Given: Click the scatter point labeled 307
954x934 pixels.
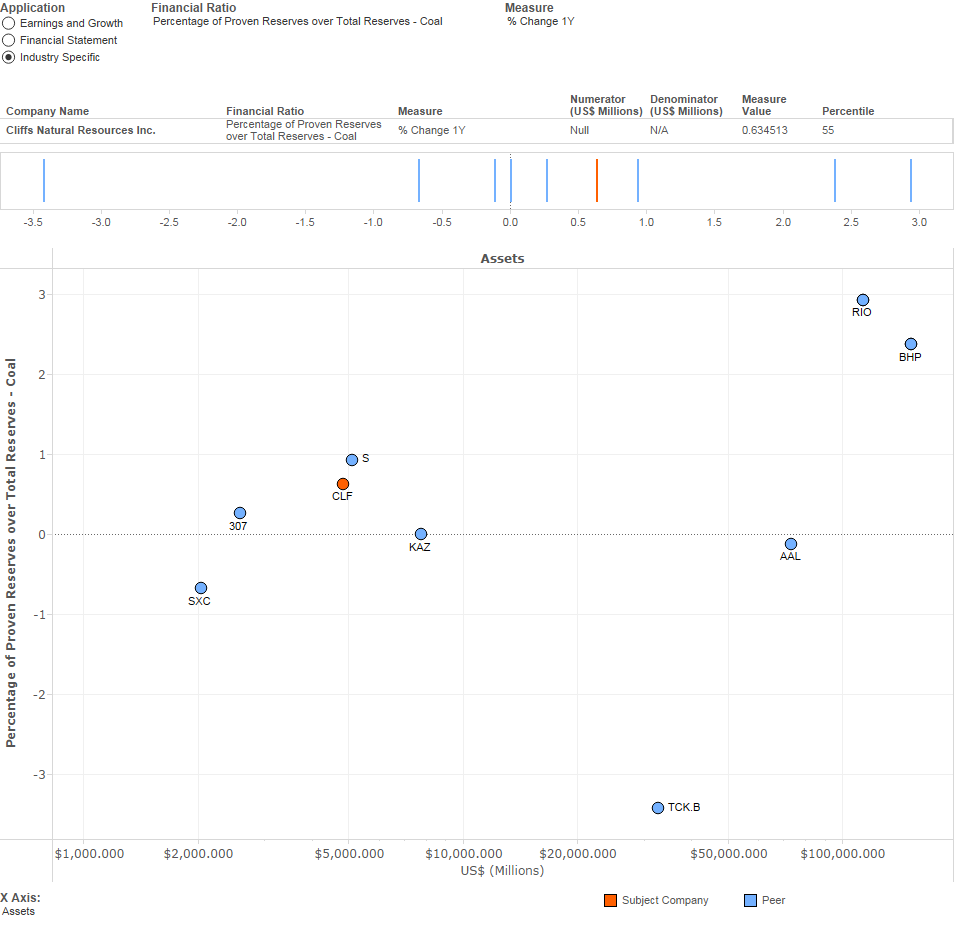Looking at the screenshot, I should point(240,513).
